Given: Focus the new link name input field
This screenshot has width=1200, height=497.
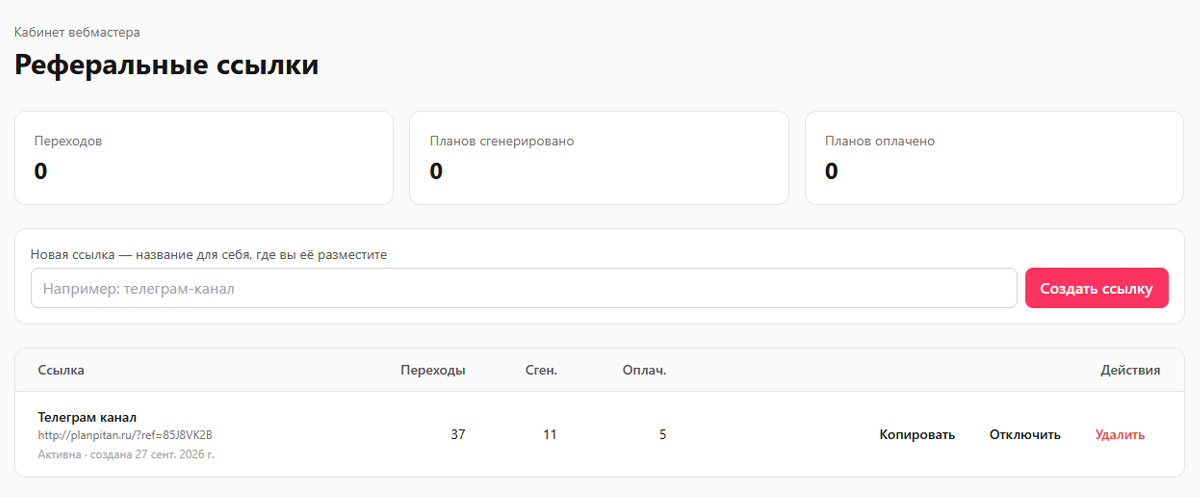Looking at the screenshot, I should (524, 288).
